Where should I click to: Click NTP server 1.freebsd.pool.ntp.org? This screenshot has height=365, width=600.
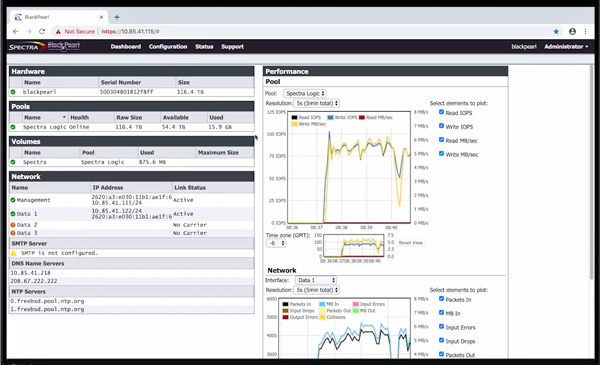(47, 309)
